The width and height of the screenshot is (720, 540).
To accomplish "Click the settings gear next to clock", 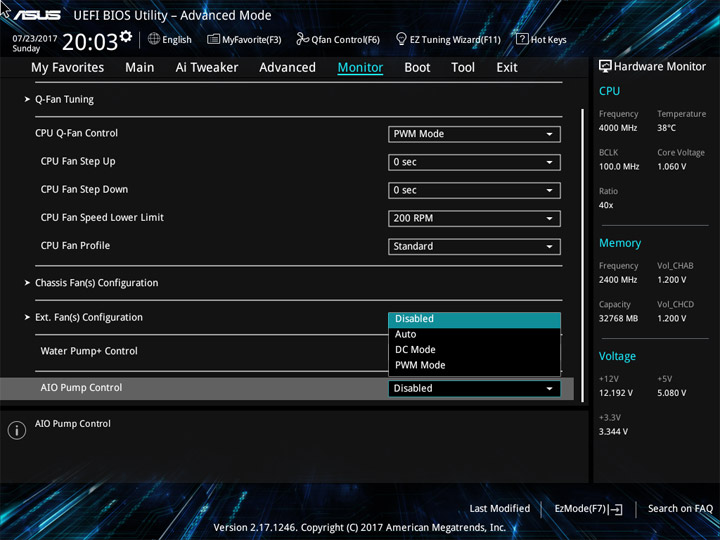I will coord(126,36).
